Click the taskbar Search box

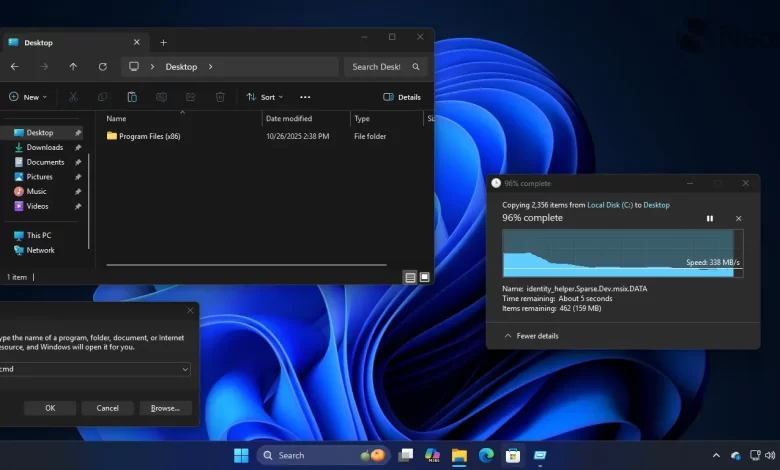click(x=322, y=455)
